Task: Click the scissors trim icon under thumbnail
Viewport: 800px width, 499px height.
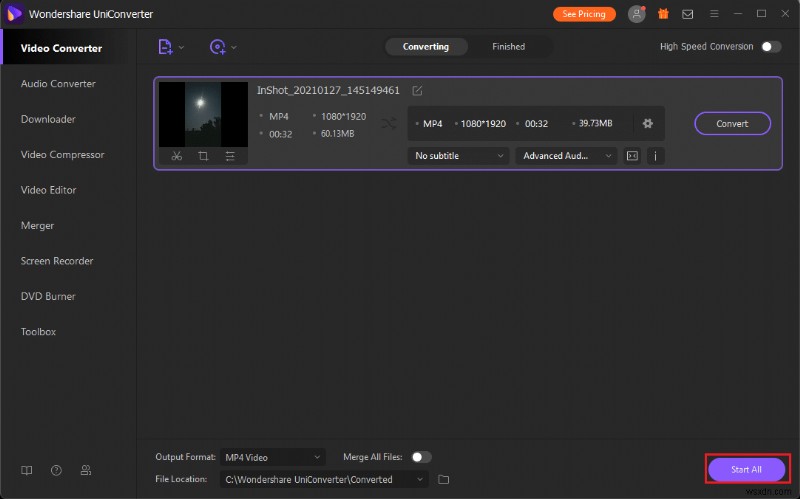Action: point(176,156)
